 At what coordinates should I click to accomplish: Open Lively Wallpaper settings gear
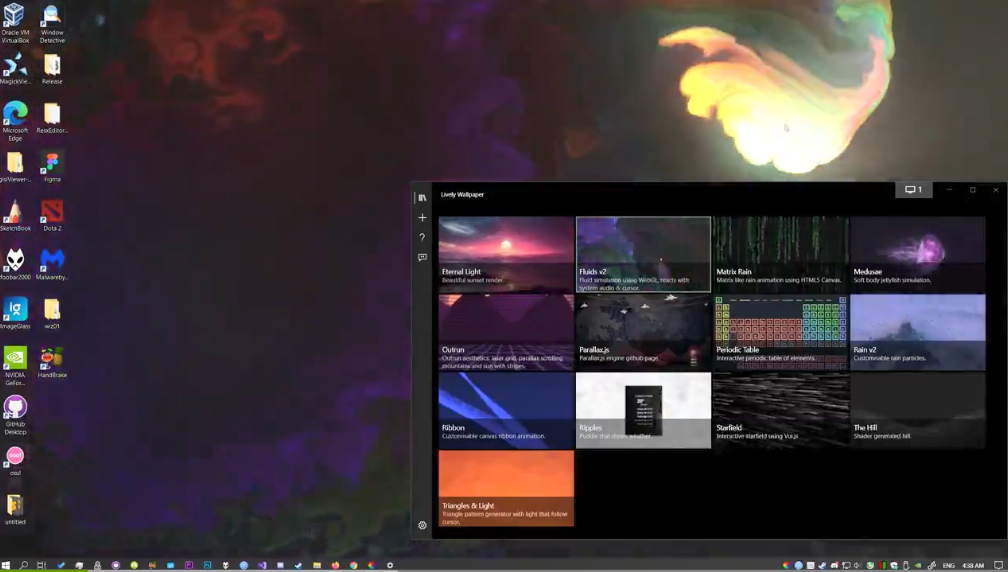pyautogui.click(x=422, y=525)
